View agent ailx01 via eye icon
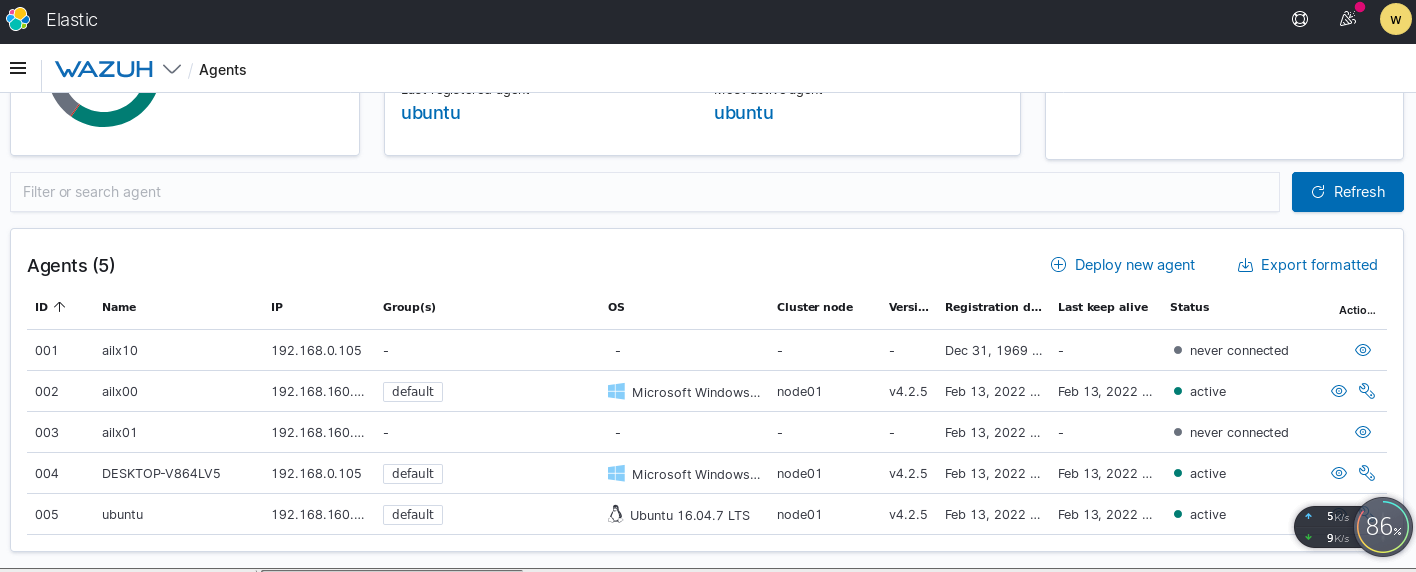Image resolution: width=1416 pixels, height=572 pixels. [1362, 432]
